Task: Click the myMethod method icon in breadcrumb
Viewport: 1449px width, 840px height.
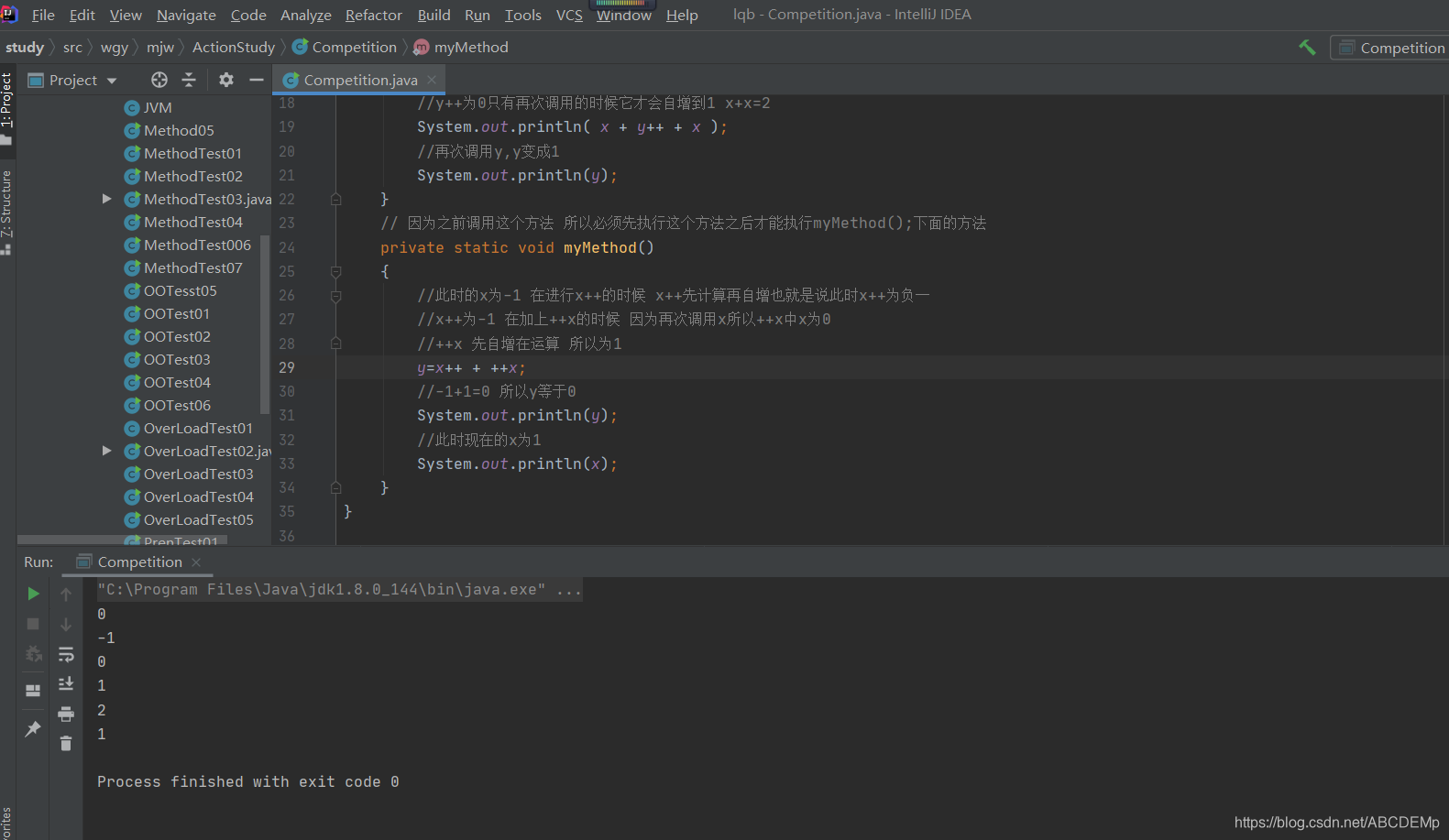Action: click(422, 48)
